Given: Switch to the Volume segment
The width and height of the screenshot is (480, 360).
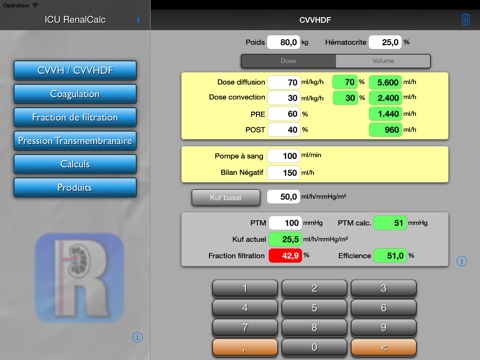Looking at the screenshot, I should click(x=383, y=61).
